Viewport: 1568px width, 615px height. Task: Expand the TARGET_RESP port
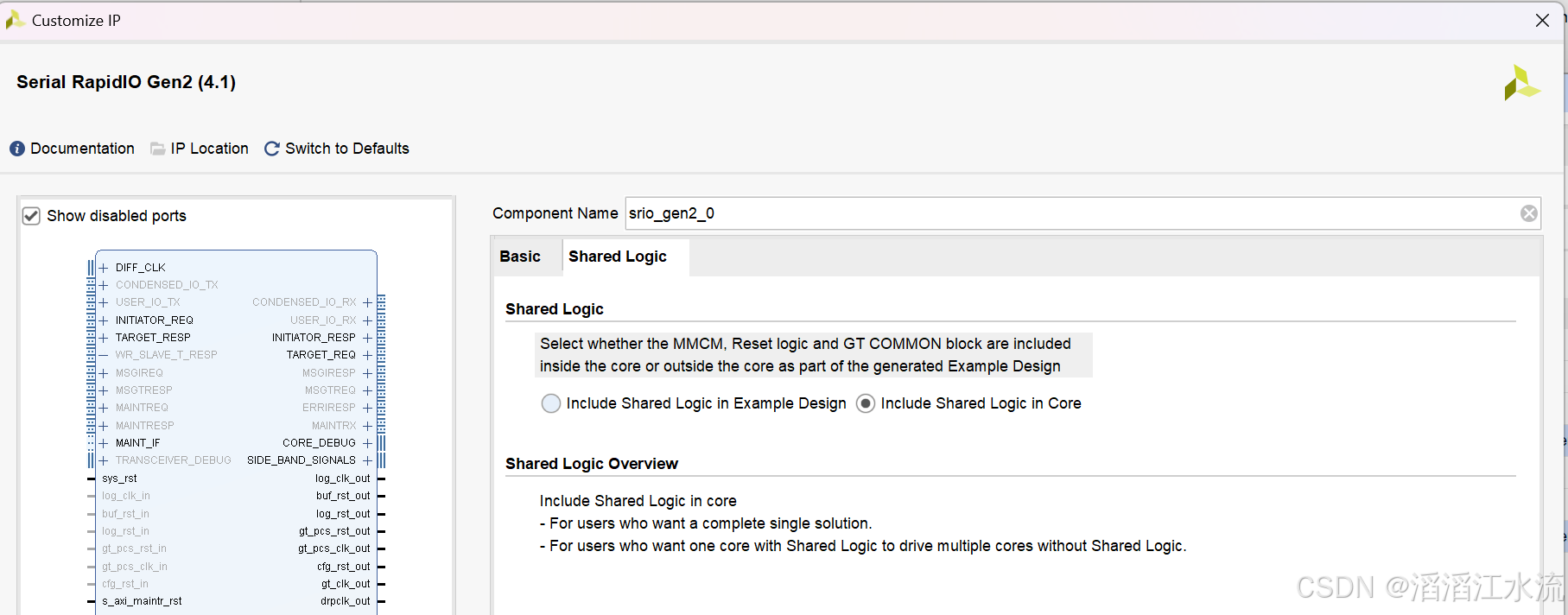click(104, 338)
